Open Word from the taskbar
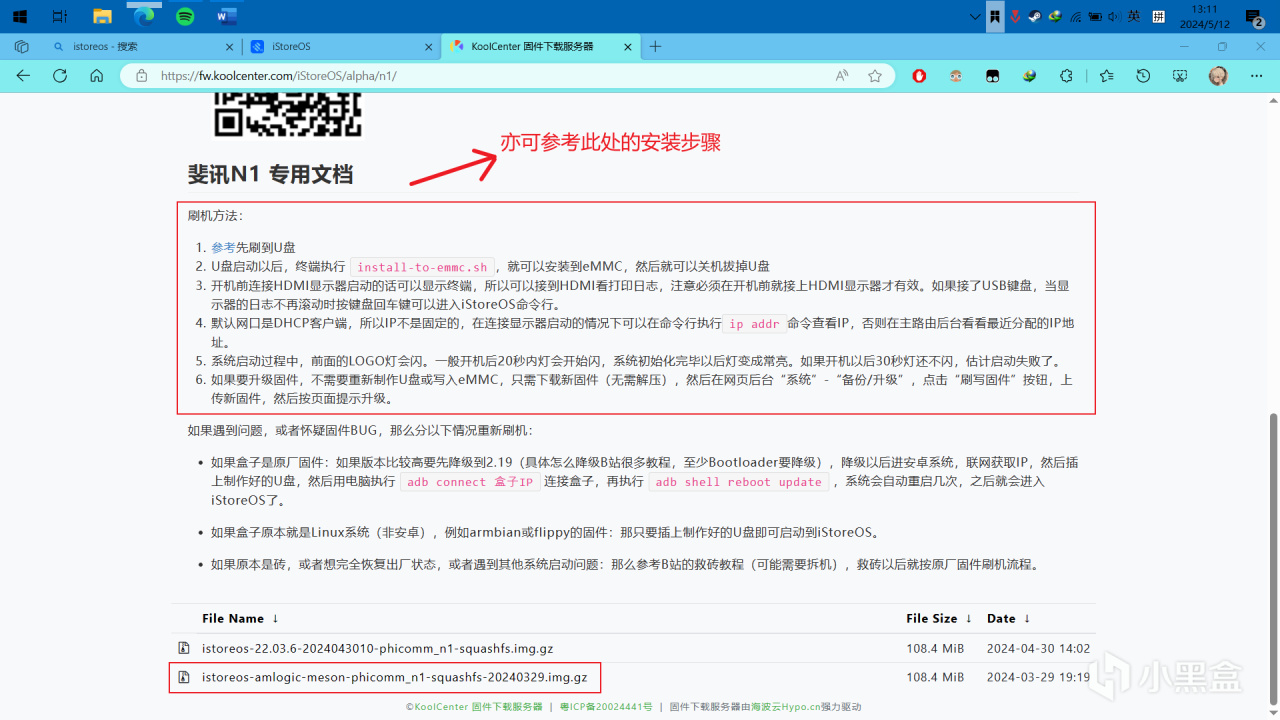This screenshot has width=1280, height=720. 227,16
